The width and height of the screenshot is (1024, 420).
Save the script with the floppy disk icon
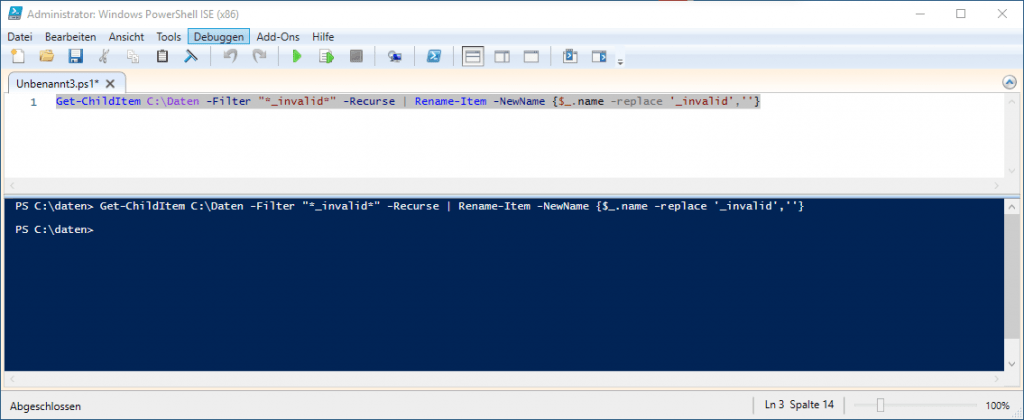tap(75, 56)
